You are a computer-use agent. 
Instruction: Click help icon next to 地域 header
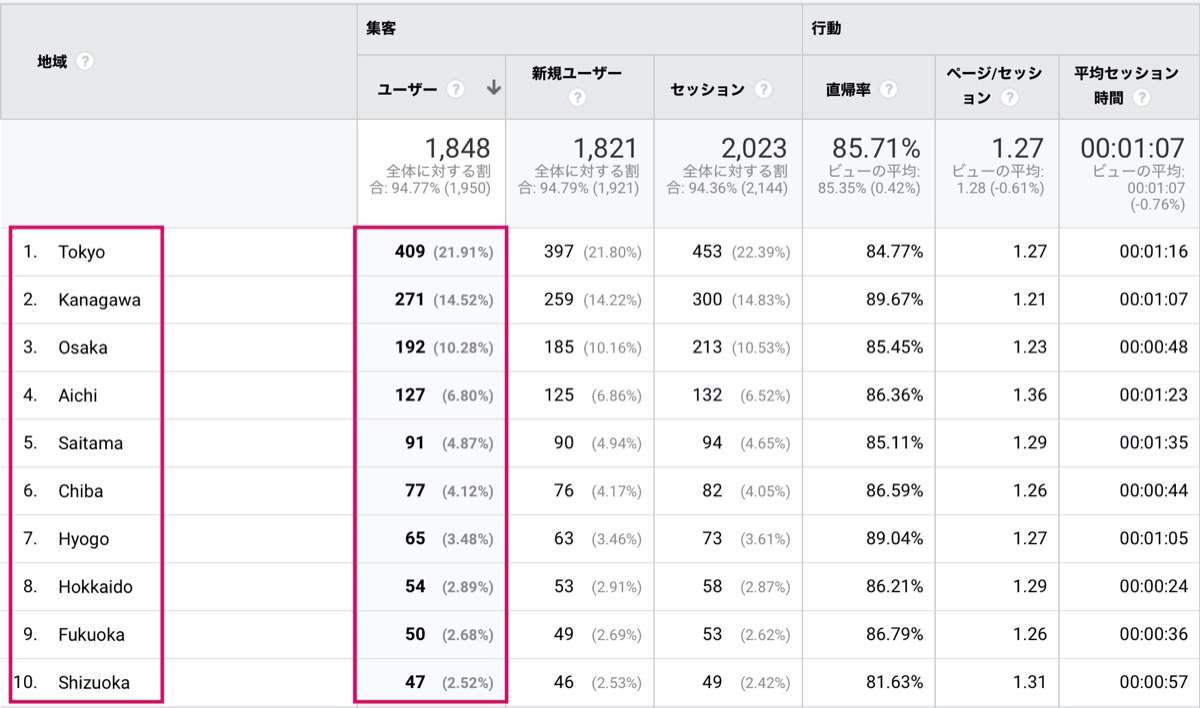85,62
